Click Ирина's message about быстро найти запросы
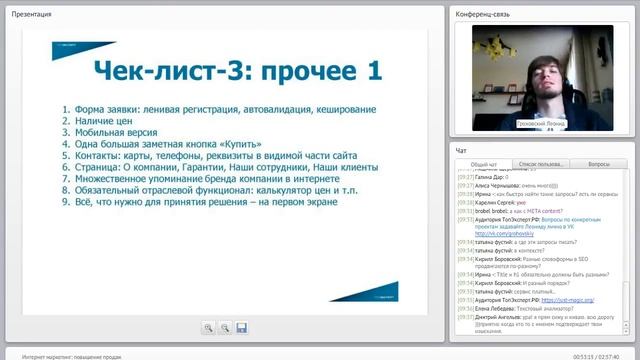Viewport: 640px width, 360px height. tap(538, 194)
